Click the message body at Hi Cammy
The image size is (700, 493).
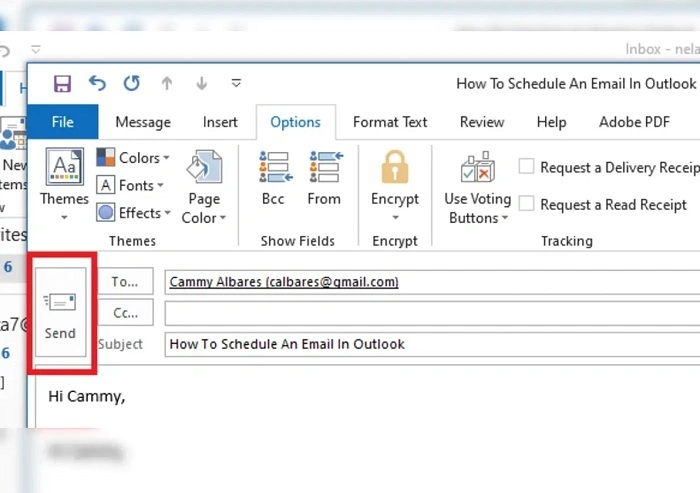[87, 396]
